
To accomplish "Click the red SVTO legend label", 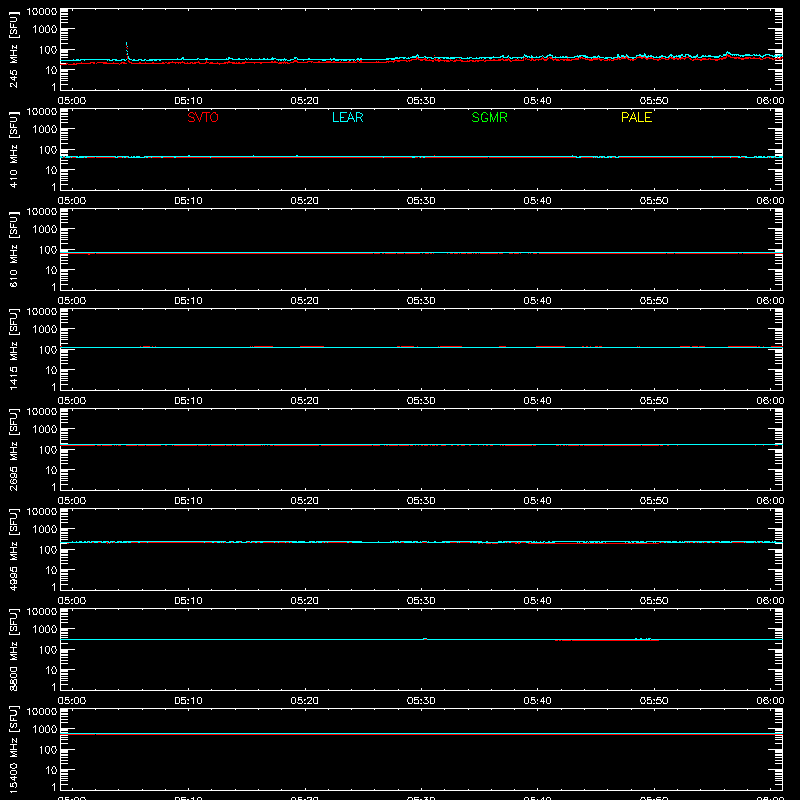I will [x=203, y=117].
